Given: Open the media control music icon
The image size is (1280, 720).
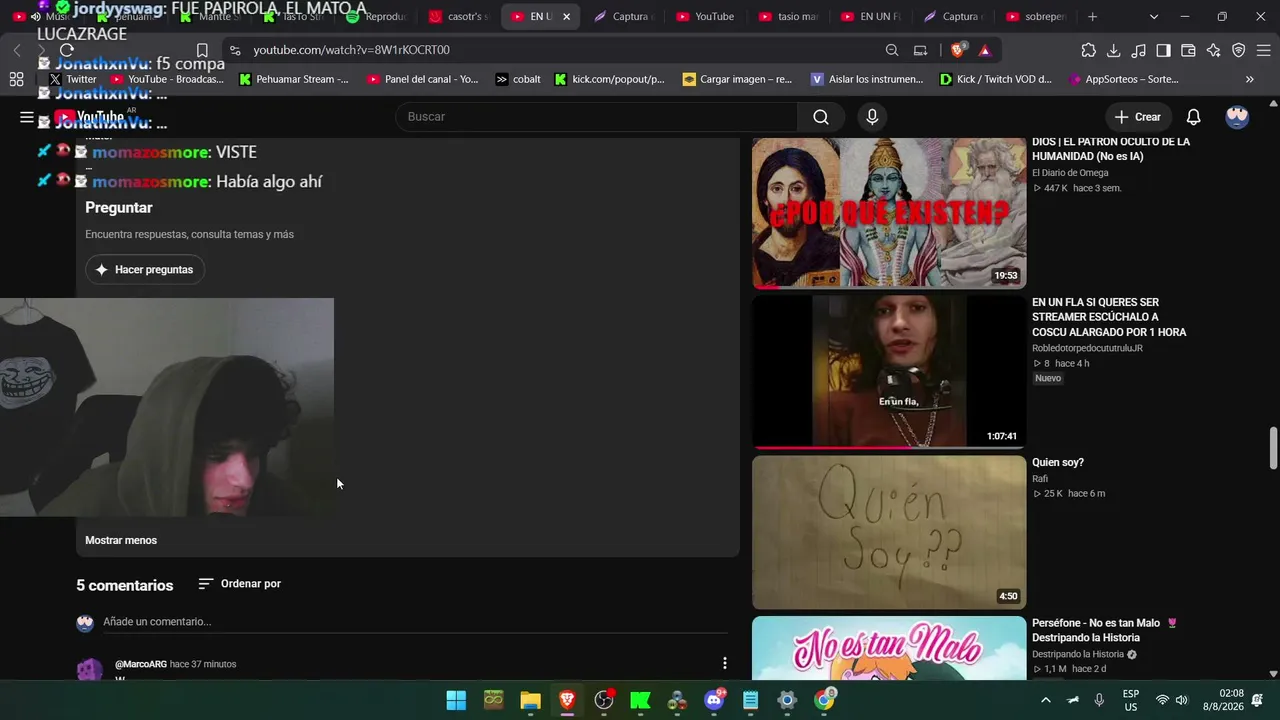Looking at the screenshot, I should click(1138, 50).
